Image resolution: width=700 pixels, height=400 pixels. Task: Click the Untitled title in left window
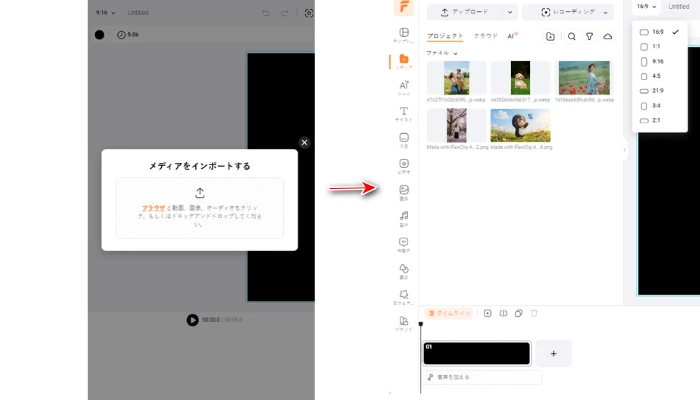[x=138, y=13]
